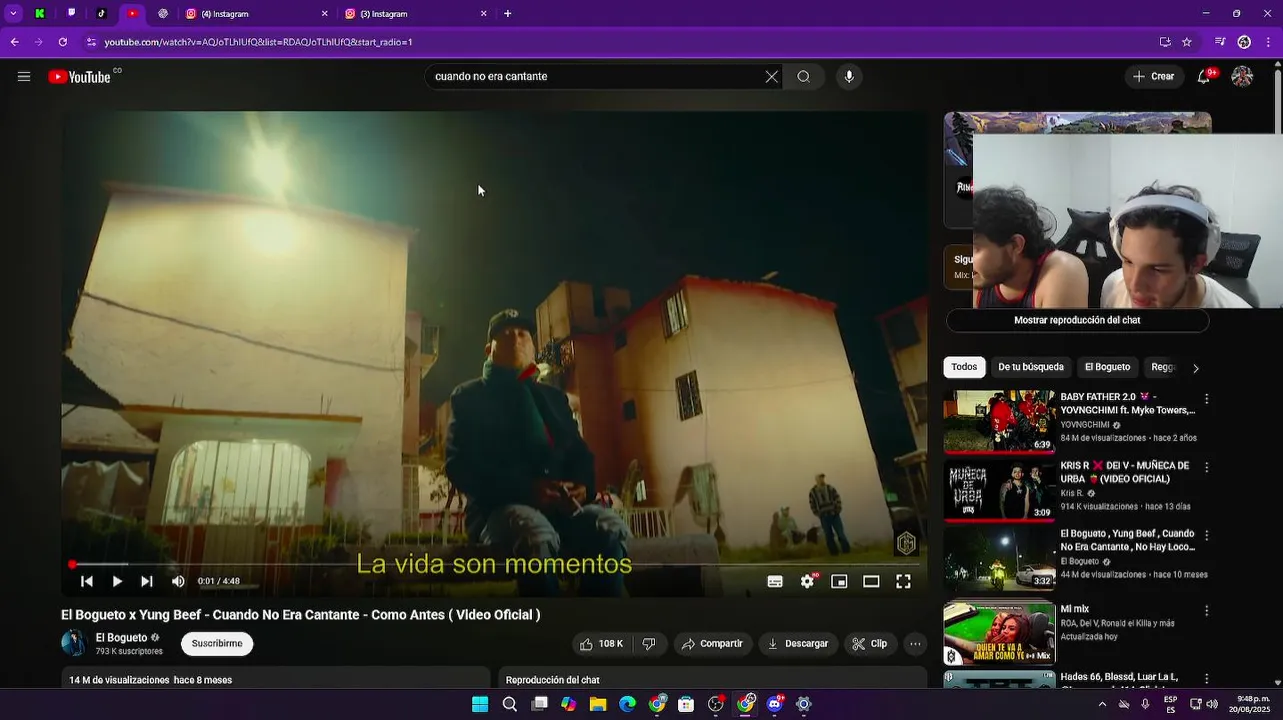Create a Clip of the video
The height and width of the screenshot is (720, 1283).
pos(869,644)
